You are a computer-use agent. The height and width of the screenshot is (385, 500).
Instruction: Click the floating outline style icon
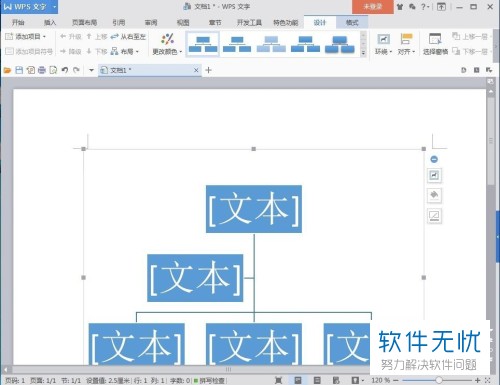click(434, 216)
